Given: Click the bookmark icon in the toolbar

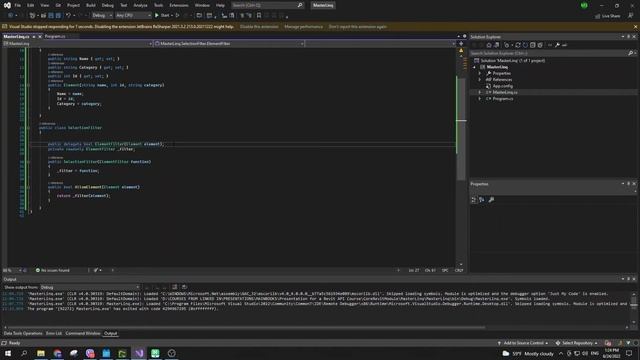Looking at the screenshot, I should (259, 16).
